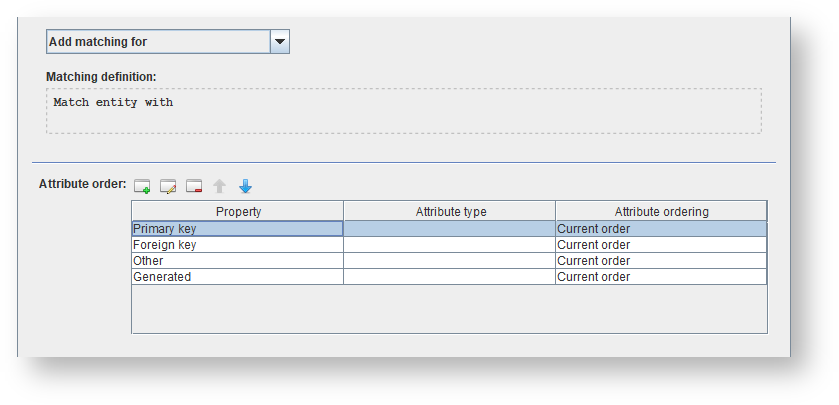Click the add attribute order row icon

coord(142,186)
